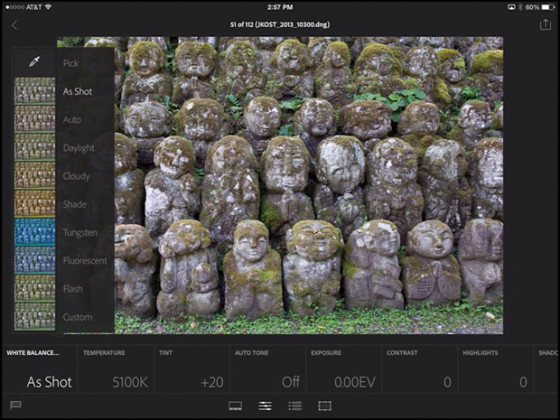Tap the white balance eyedropper icon
560x420 pixels.
(34, 62)
